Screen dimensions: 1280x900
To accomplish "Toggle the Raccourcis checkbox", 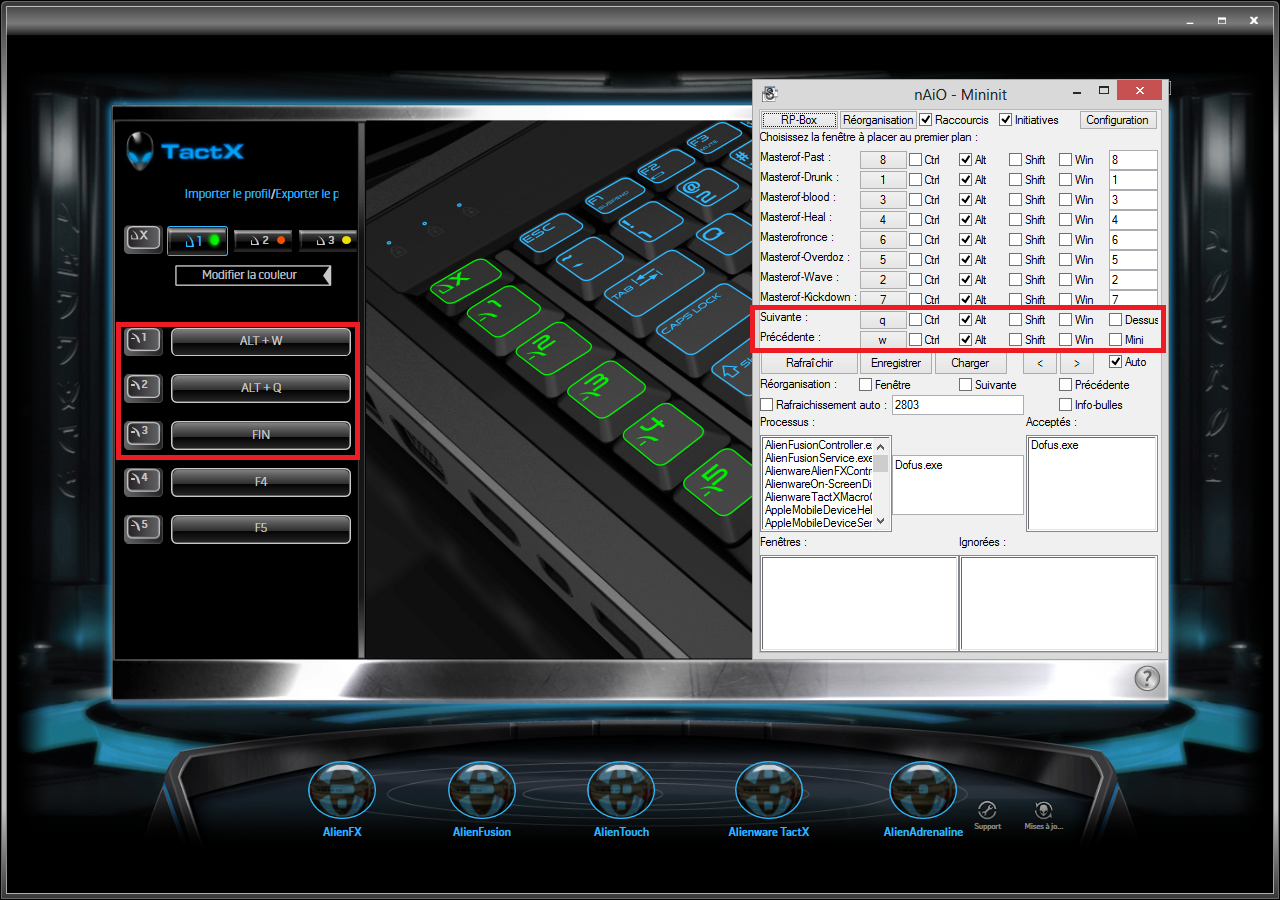I will (925, 120).
